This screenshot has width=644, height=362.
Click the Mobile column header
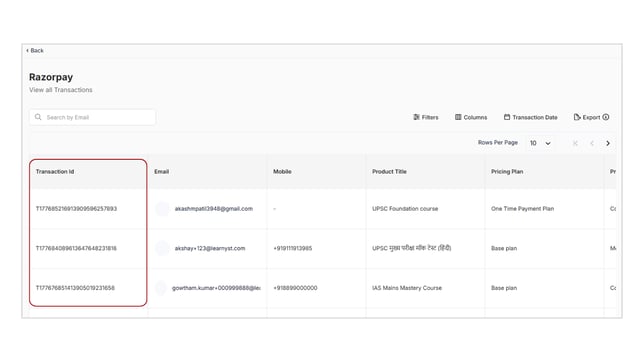pos(282,171)
